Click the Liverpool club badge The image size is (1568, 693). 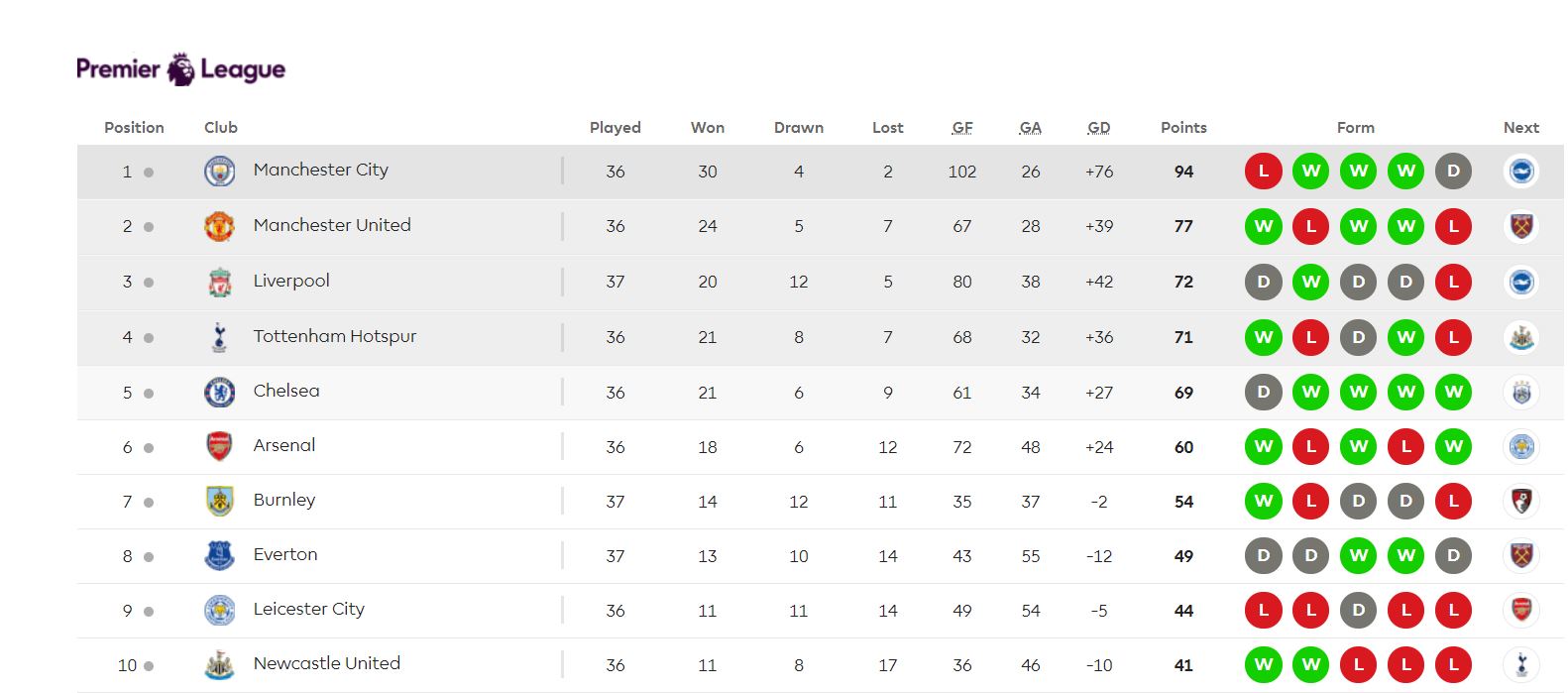click(x=219, y=283)
